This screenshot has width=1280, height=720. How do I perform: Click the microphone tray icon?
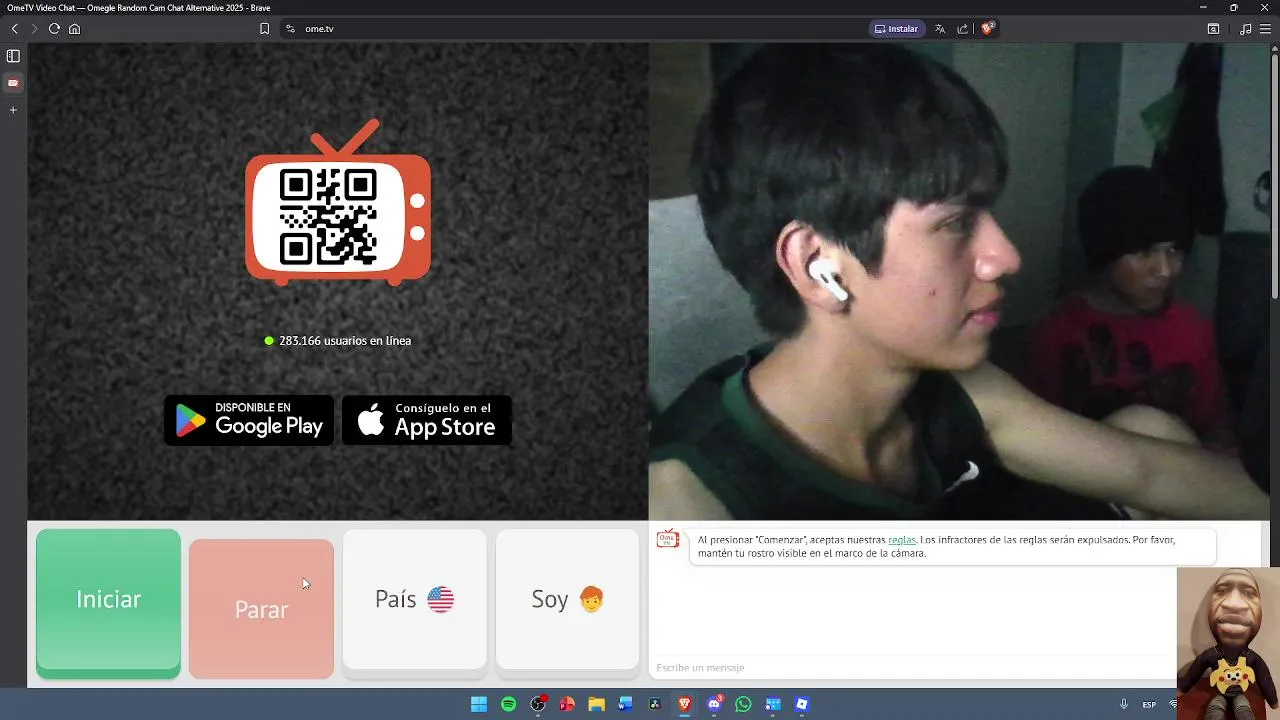(x=1124, y=704)
